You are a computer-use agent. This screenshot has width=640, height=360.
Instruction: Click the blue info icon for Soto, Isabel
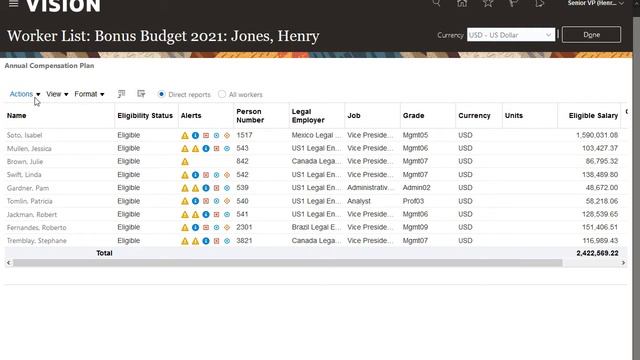point(196,136)
